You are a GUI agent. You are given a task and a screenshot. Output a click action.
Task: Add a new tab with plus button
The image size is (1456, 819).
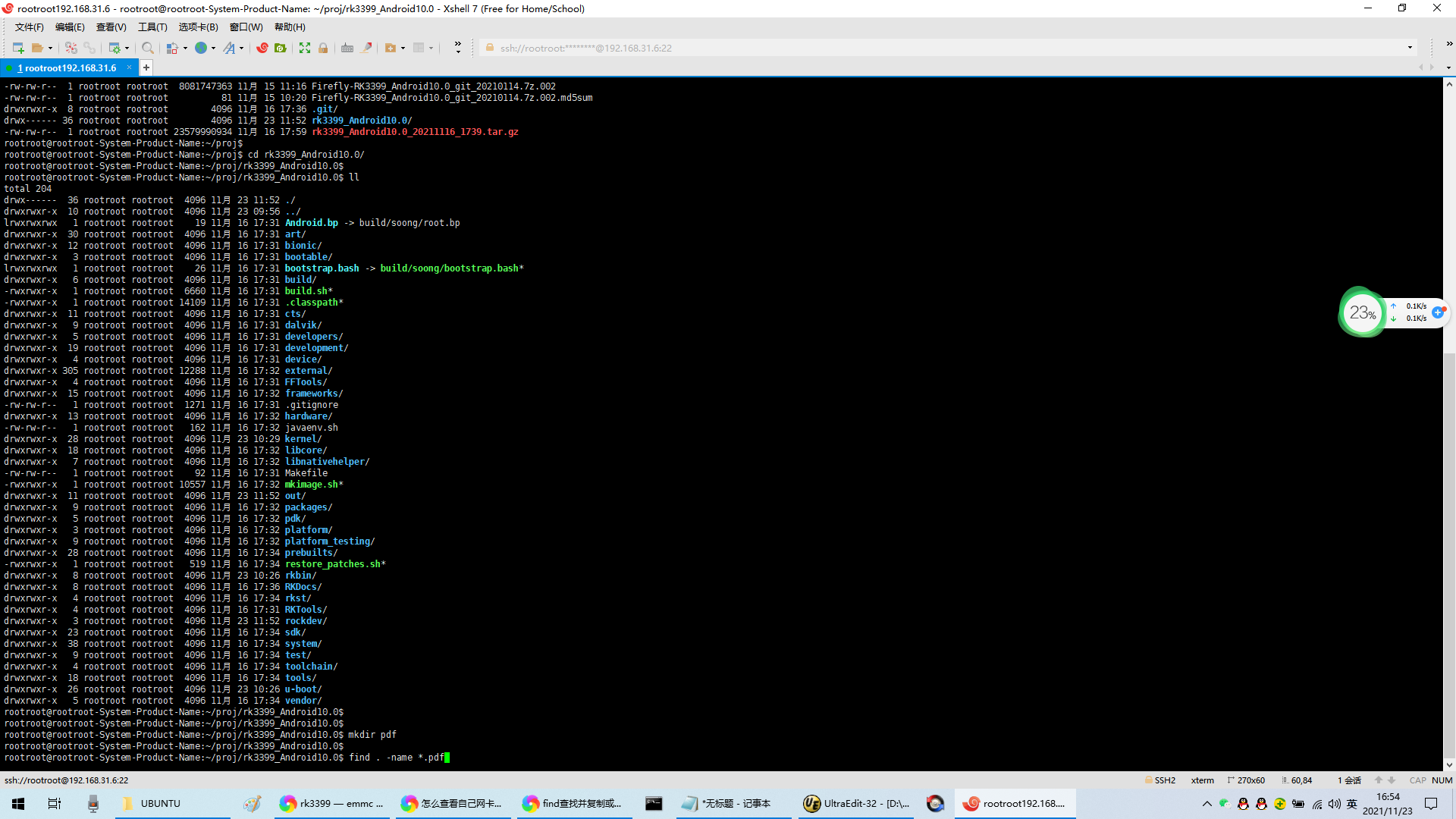click(146, 67)
